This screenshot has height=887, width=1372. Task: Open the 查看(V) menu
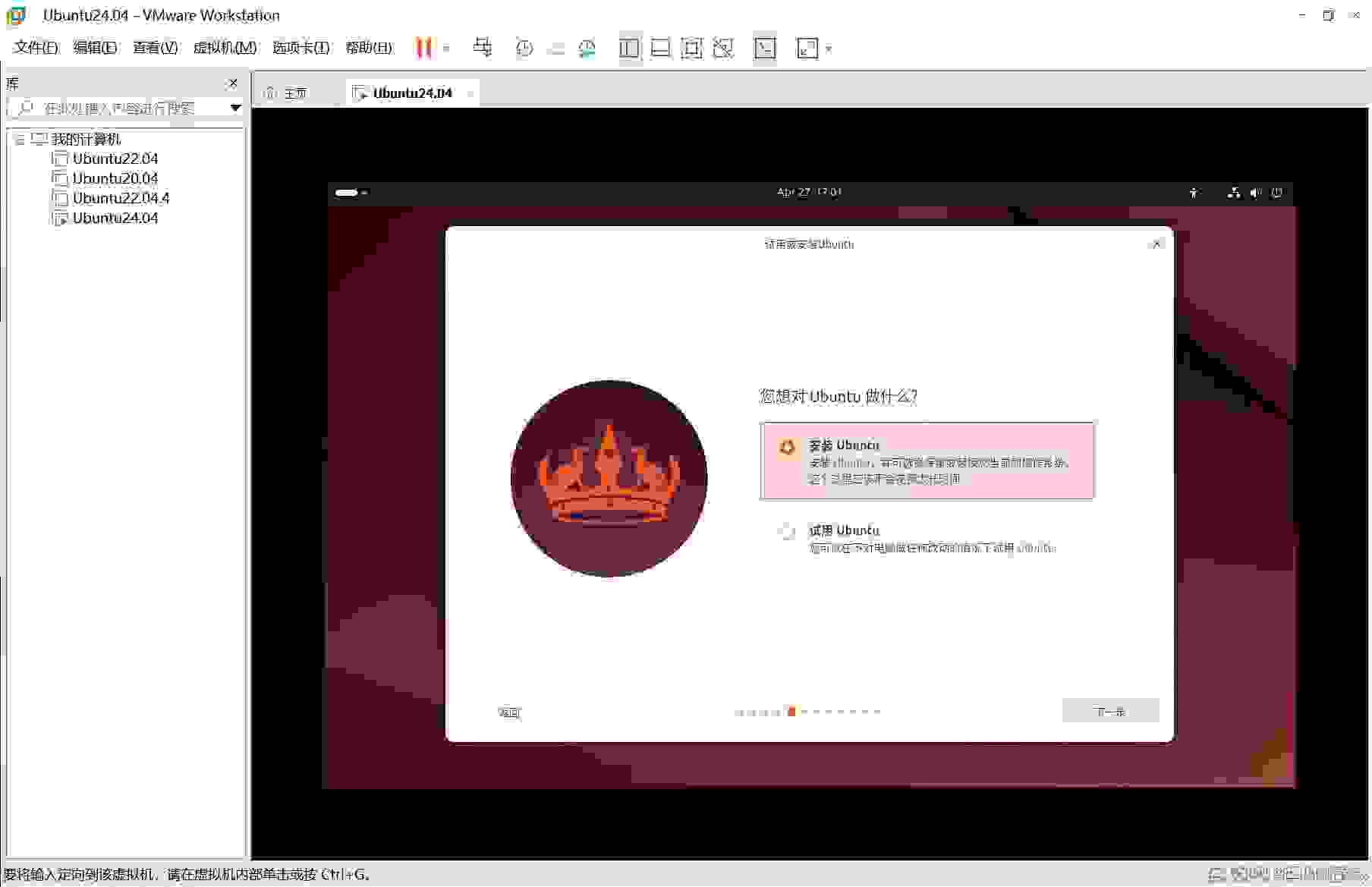pos(156,48)
